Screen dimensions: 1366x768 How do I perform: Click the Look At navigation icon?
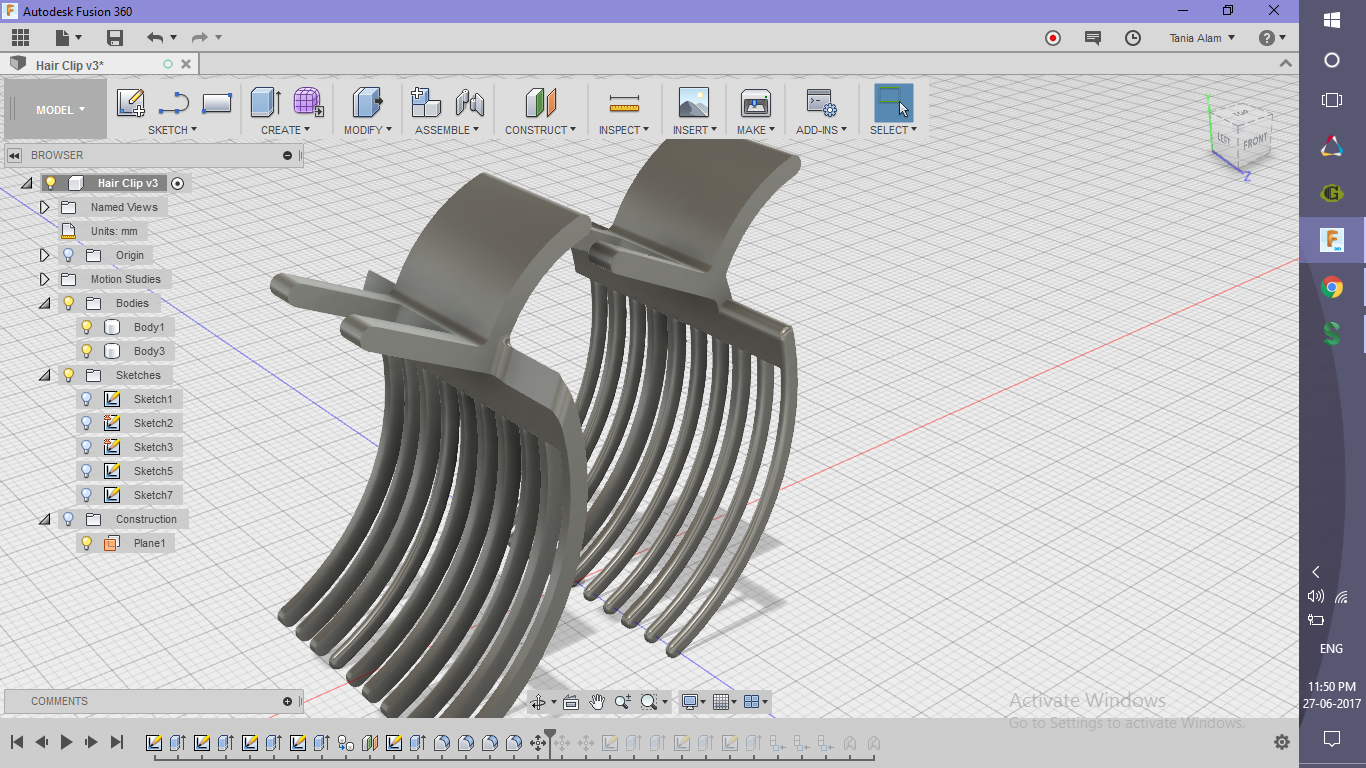click(x=571, y=702)
